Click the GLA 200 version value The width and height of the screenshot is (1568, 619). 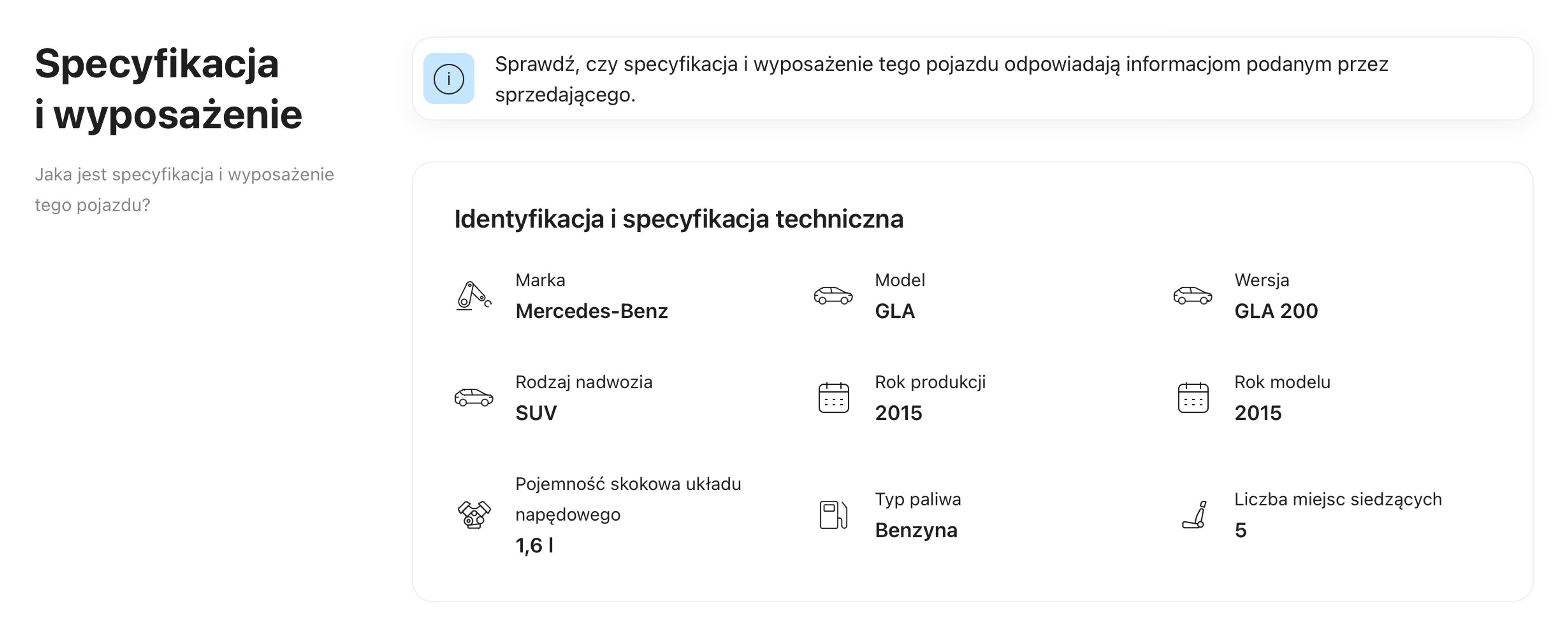pyautogui.click(x=1275, y=311)
